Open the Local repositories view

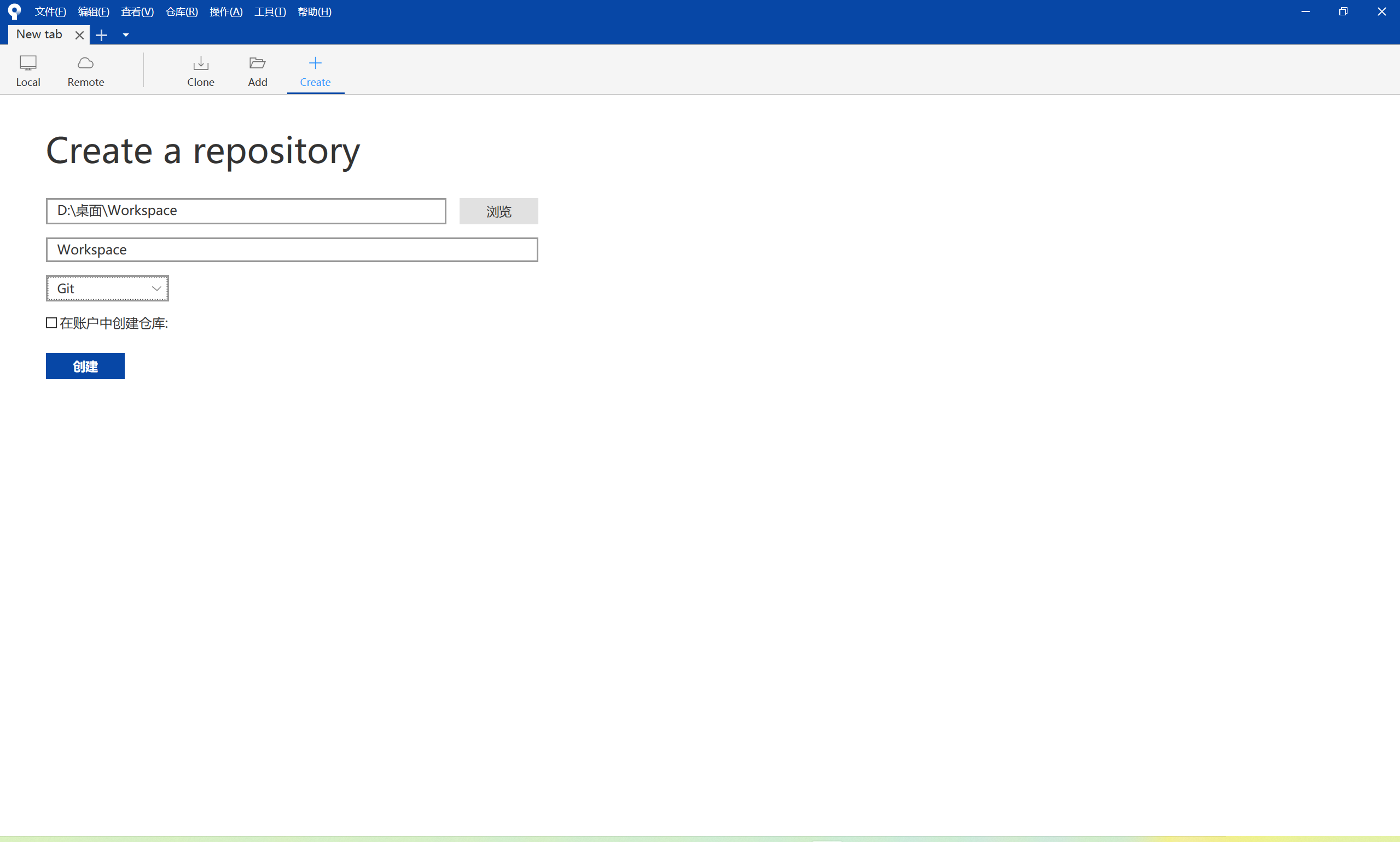pos(28,71)
